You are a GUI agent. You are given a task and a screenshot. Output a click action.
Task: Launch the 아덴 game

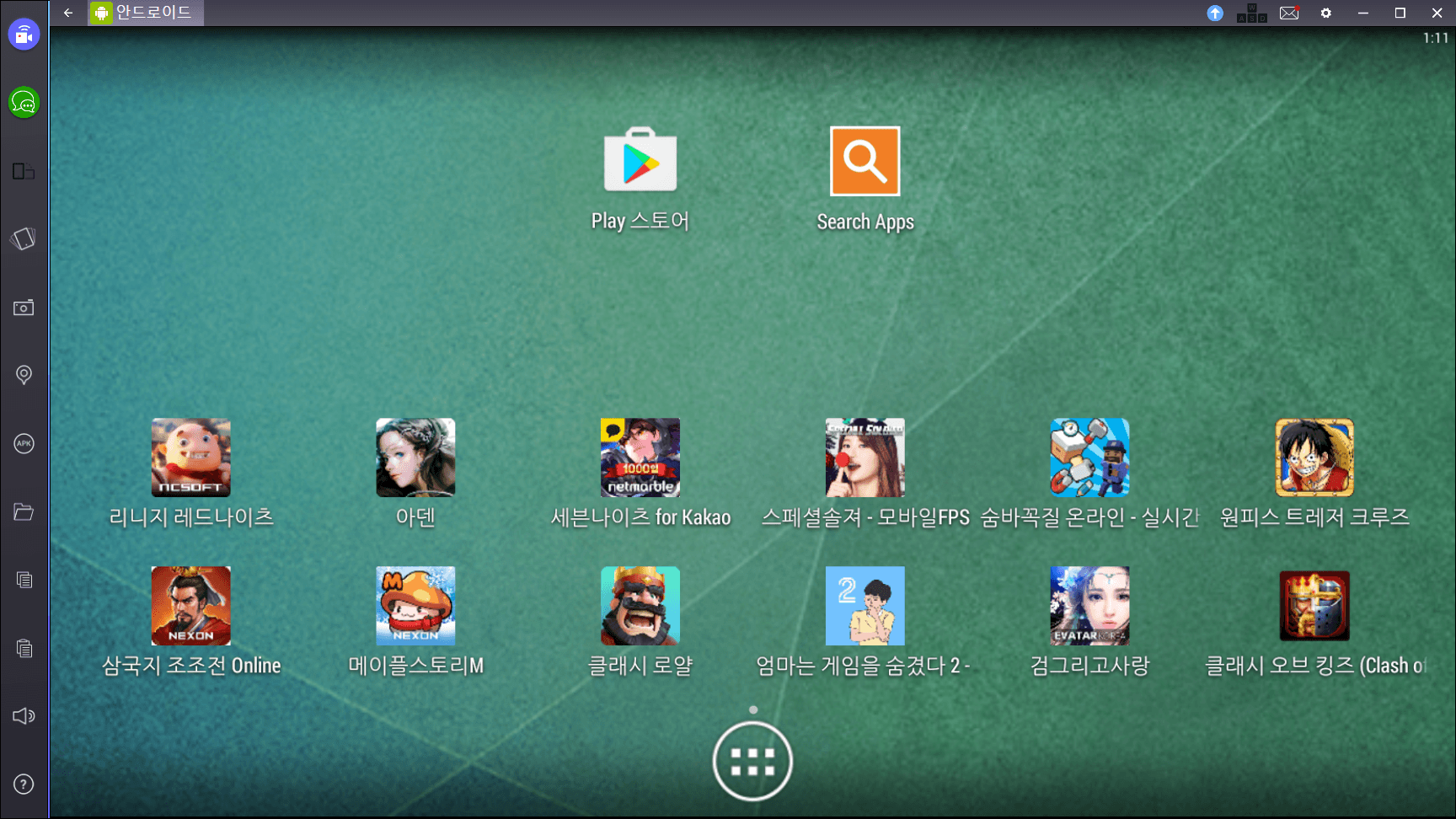(415, 458)
